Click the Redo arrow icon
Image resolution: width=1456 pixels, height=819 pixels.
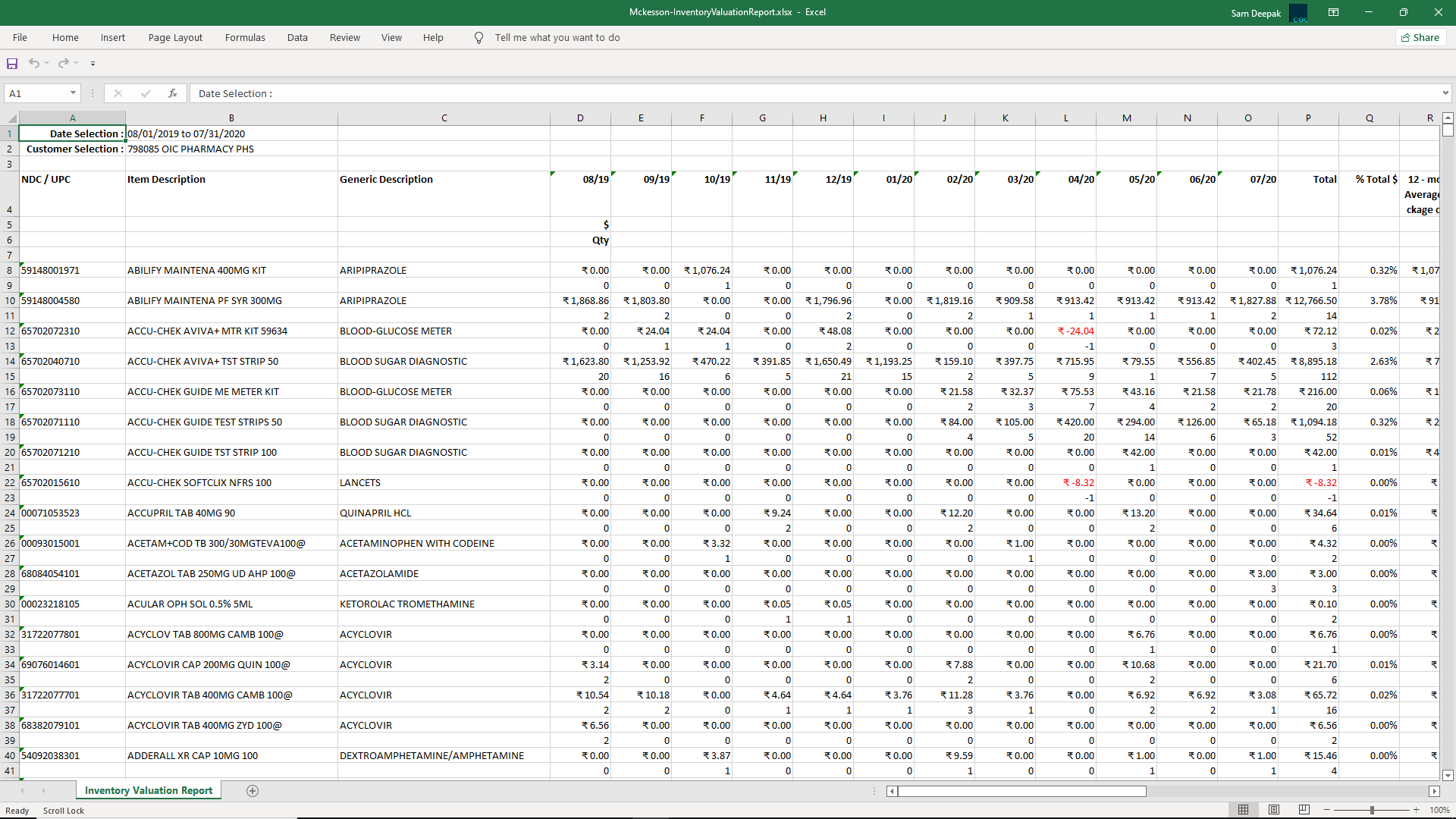pyautogui.click(x=64, y=64)
